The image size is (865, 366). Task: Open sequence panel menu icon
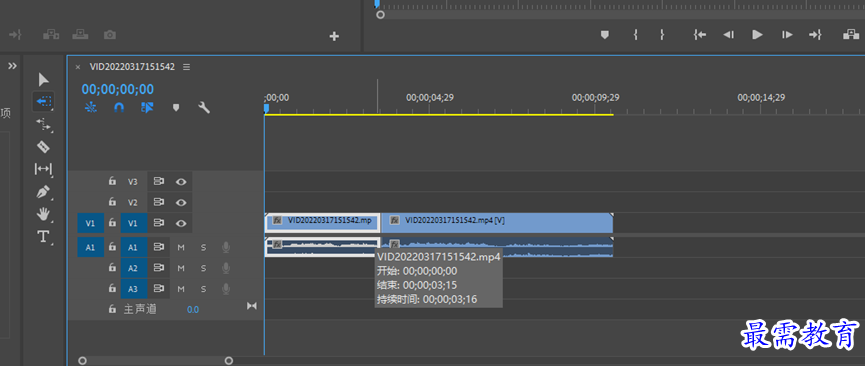coord(186,67)
